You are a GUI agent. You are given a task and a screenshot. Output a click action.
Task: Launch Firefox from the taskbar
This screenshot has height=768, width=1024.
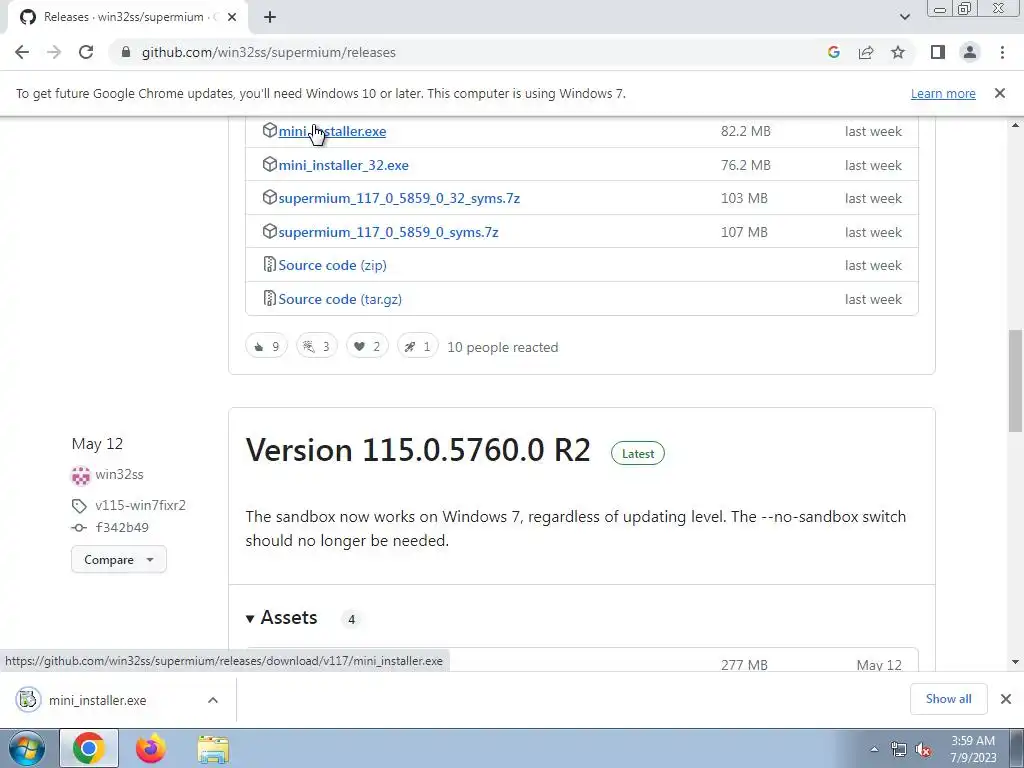point(151,748)
